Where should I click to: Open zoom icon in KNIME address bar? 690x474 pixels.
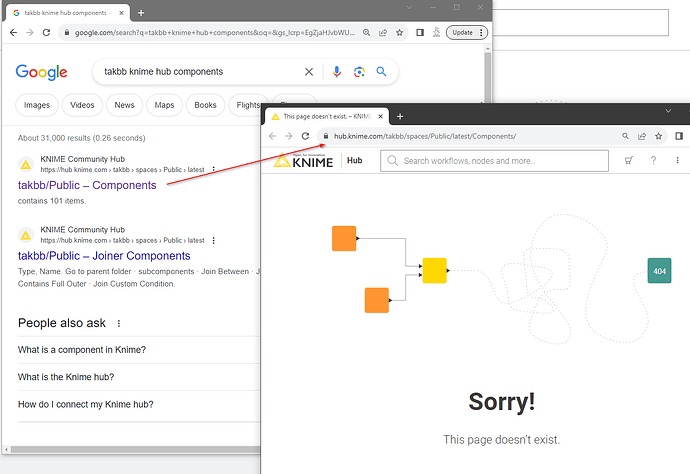click(625, 136)
